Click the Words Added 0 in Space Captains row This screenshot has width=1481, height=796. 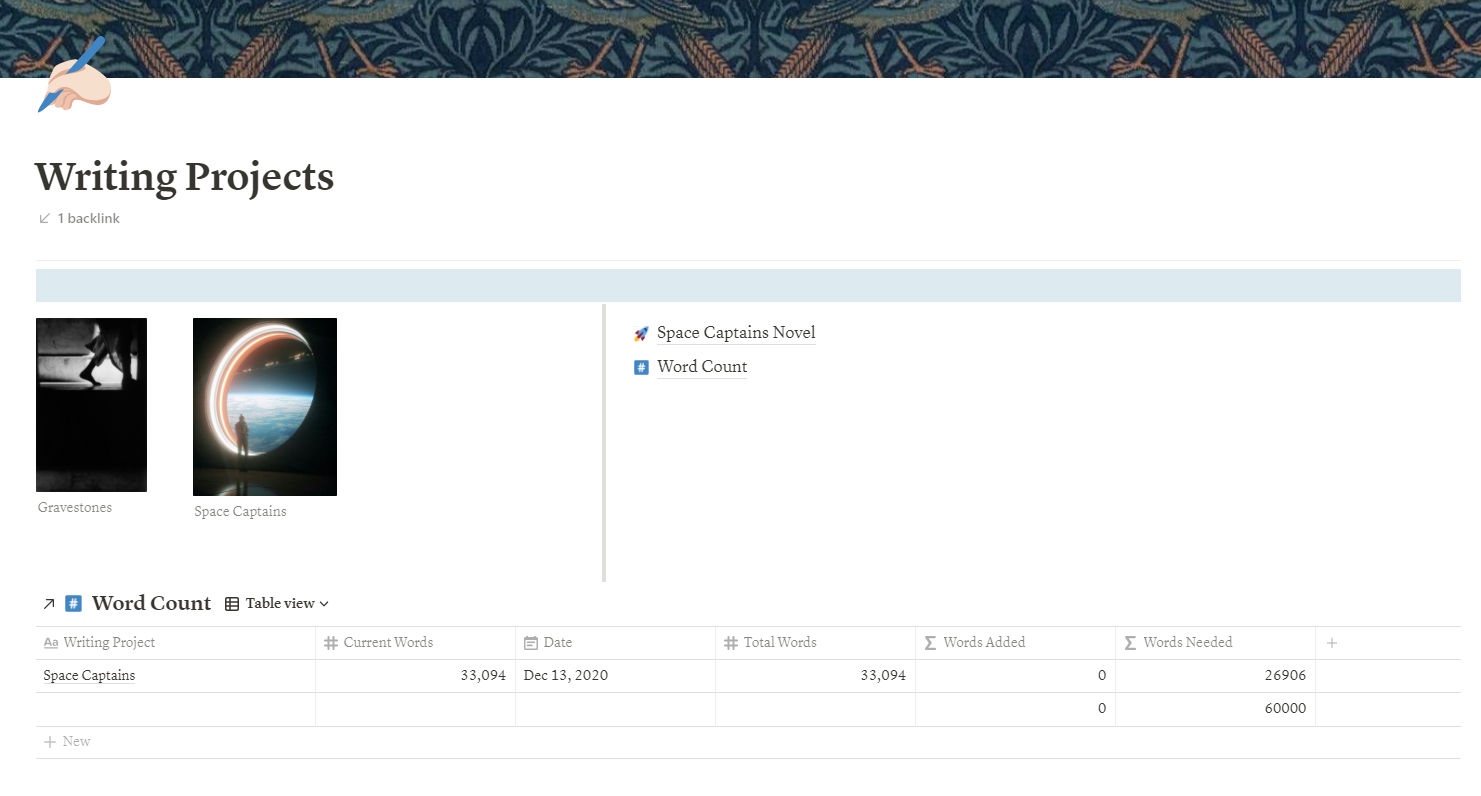[1016, 676]
